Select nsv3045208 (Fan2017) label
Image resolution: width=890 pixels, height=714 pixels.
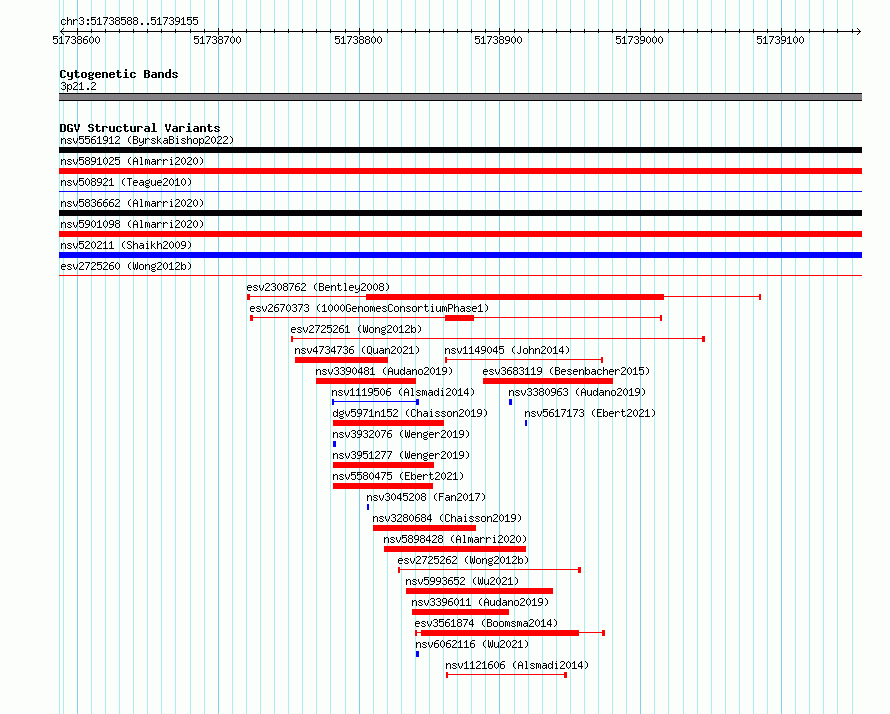click(426, 497)
